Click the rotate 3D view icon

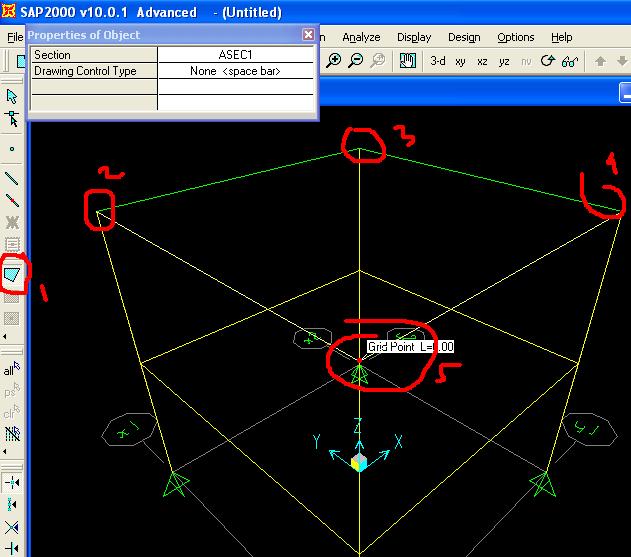pyautogui.click(x=547, y=61)
